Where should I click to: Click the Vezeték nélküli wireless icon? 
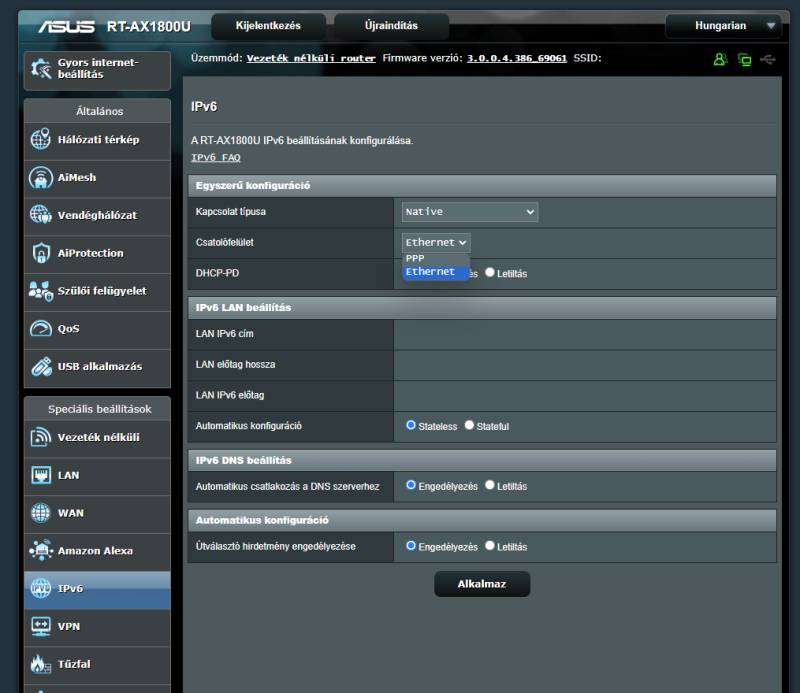pos(41,437)
